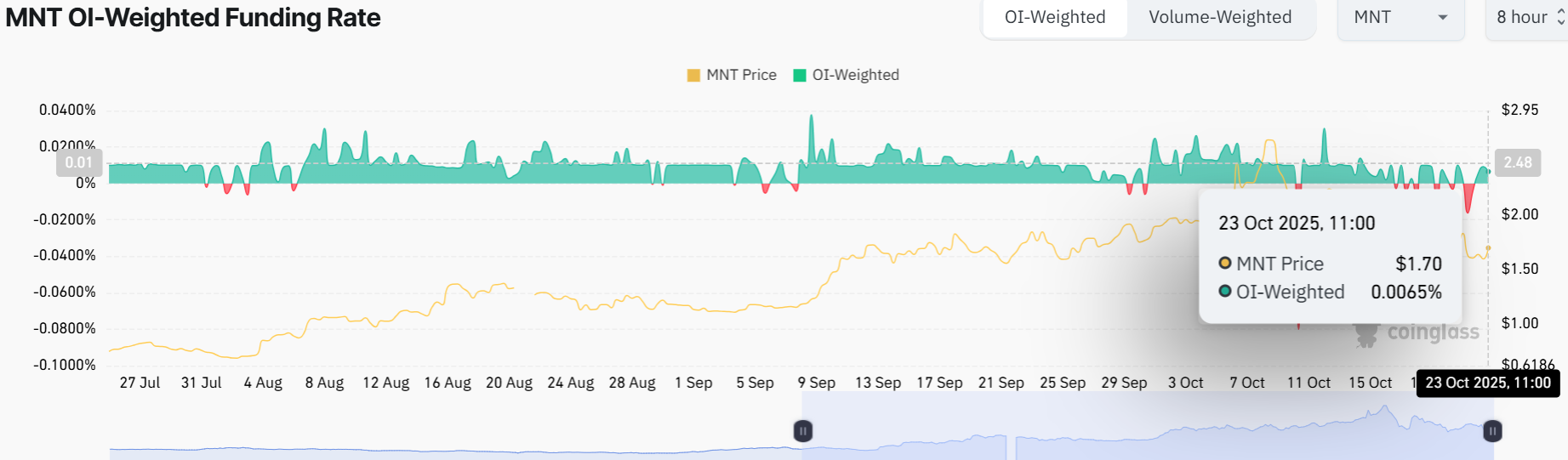Open the 8 hour interval selector
The height and width of the screenshot is (460, 1568).
click(x=1522, y=17)
